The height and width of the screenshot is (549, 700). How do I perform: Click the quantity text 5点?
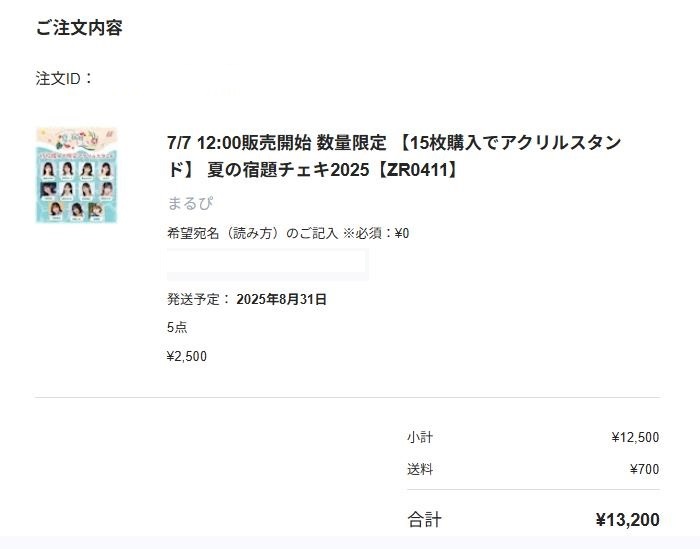pyautogui.click(x=177, y=328)
